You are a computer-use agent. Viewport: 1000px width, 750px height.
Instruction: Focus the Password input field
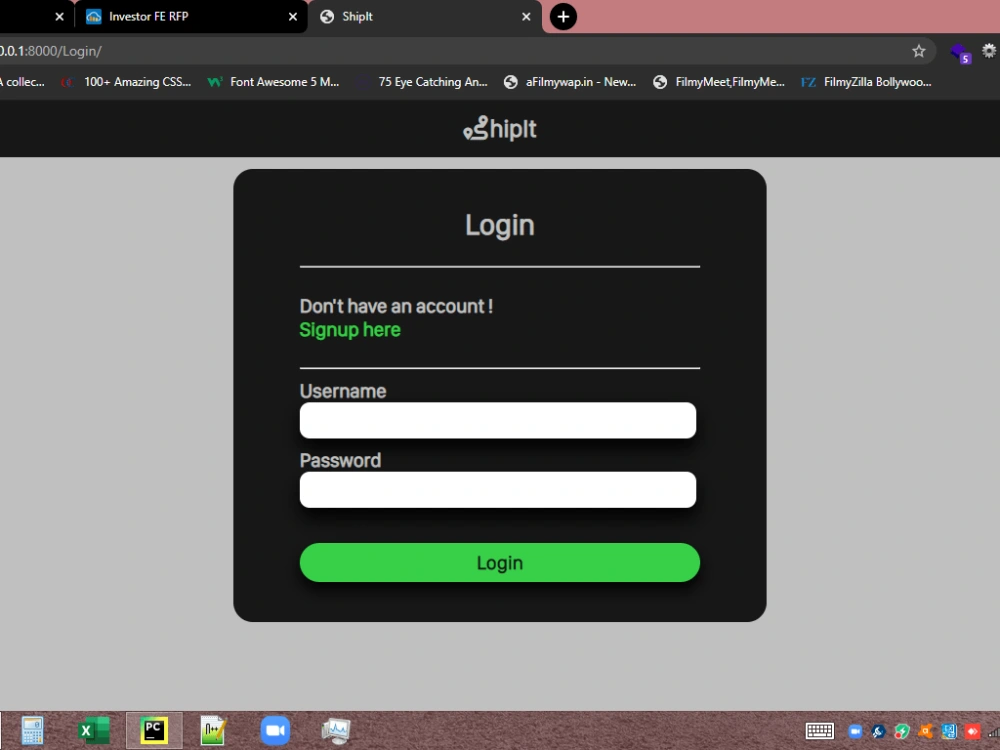tap(497, 490)
